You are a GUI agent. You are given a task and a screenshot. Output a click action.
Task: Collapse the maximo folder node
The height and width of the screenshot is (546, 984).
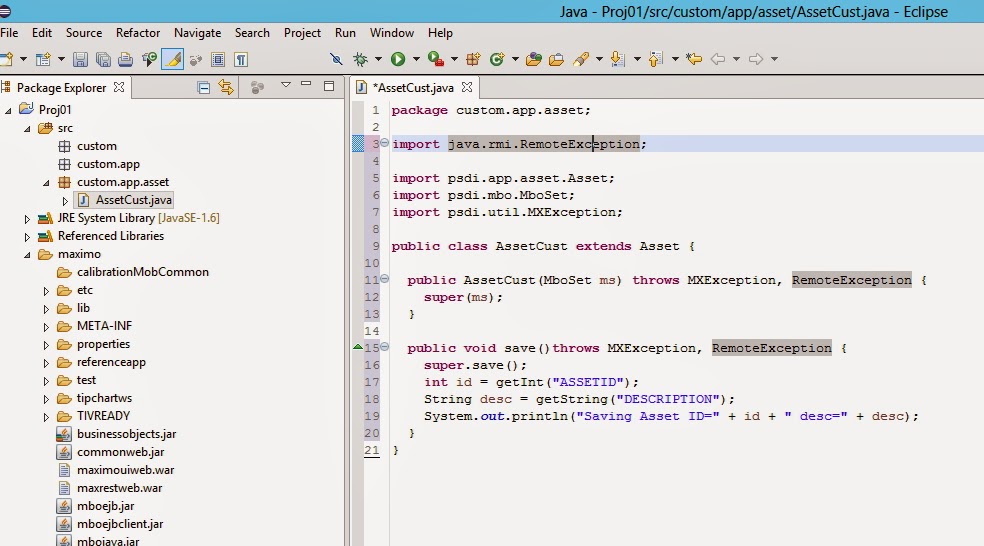pos(27,255)
